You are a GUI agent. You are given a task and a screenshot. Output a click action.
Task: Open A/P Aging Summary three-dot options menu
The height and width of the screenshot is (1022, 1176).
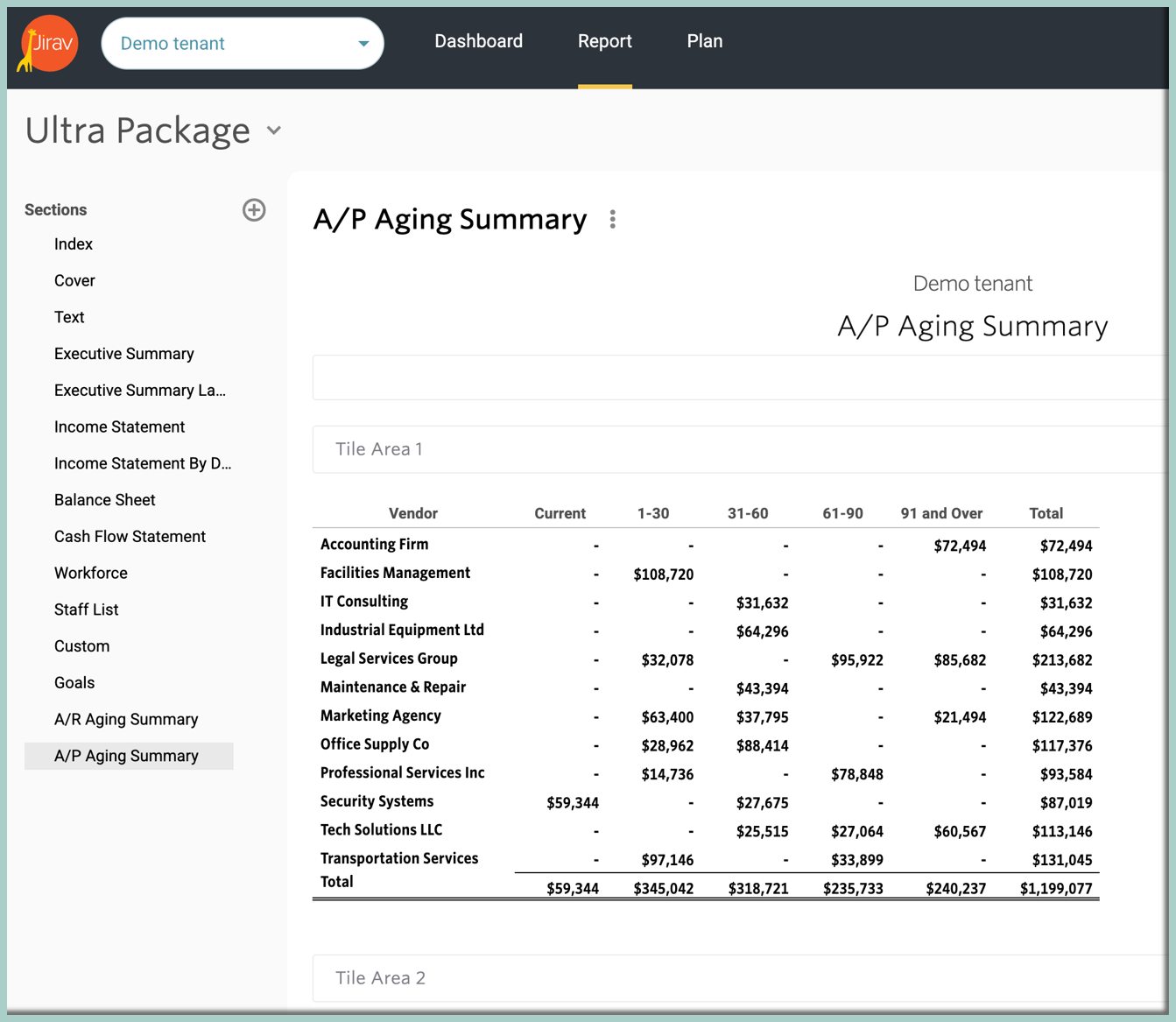613,219
